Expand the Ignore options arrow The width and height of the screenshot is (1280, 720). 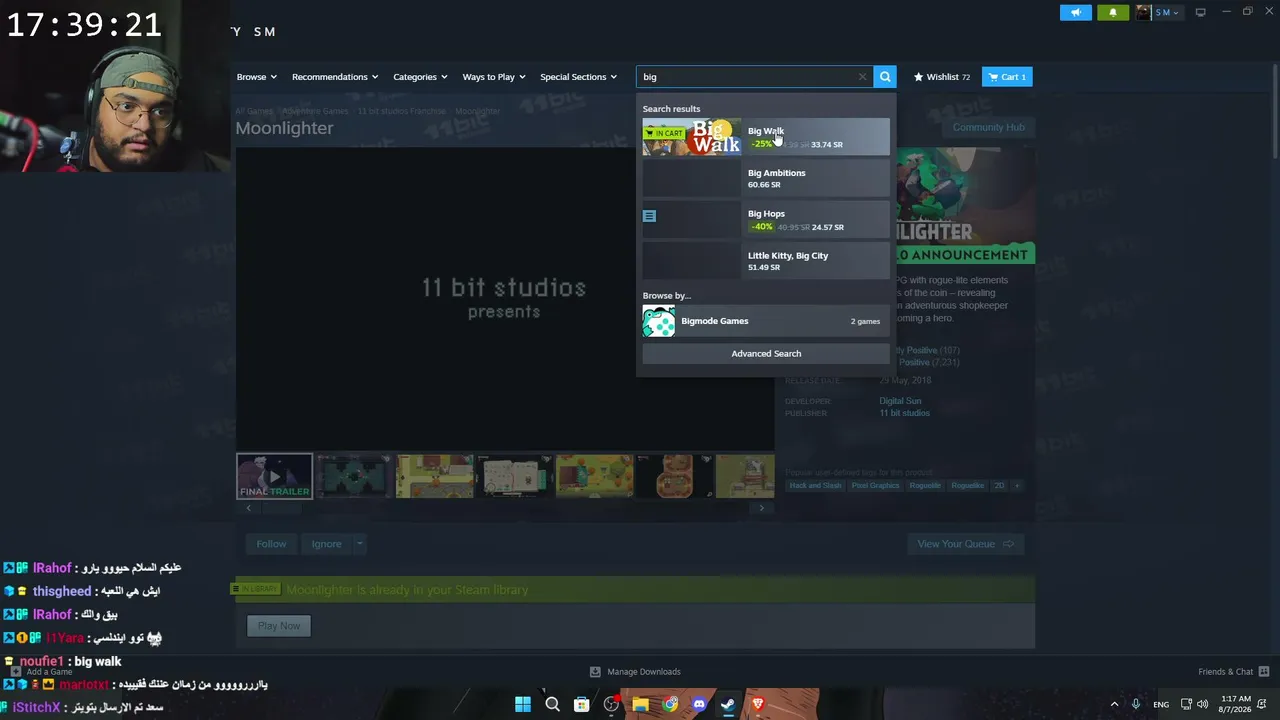pos(359,544)
